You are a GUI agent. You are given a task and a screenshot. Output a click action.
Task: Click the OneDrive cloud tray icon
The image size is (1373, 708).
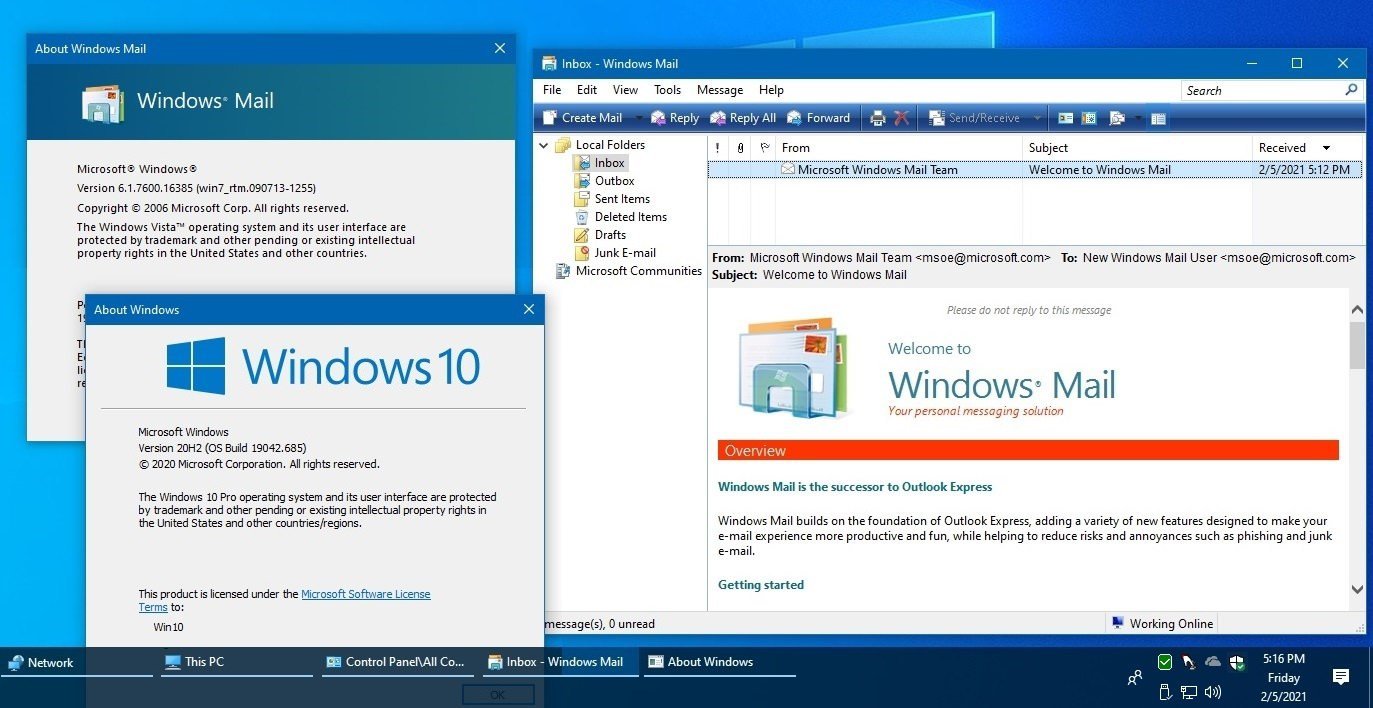[1213, 662]
